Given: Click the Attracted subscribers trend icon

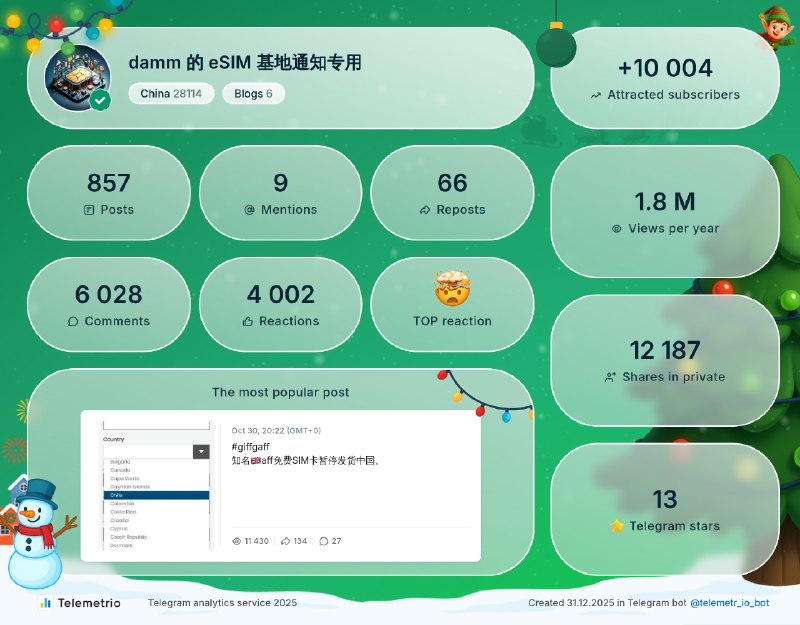Looking at the screenshot, I should 596,96.
